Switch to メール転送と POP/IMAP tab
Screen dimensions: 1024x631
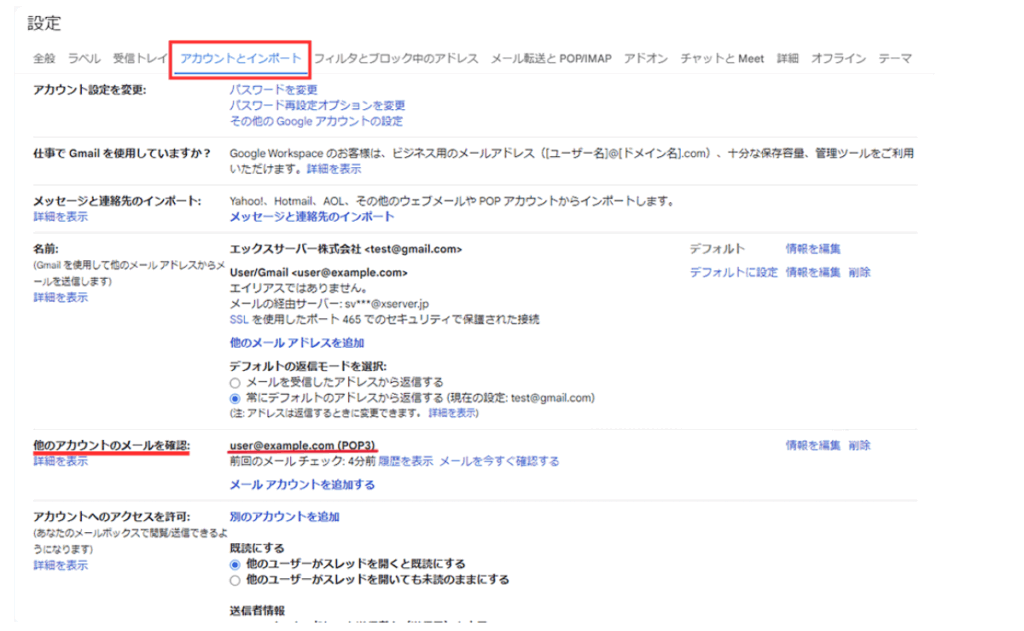[550, 59]
